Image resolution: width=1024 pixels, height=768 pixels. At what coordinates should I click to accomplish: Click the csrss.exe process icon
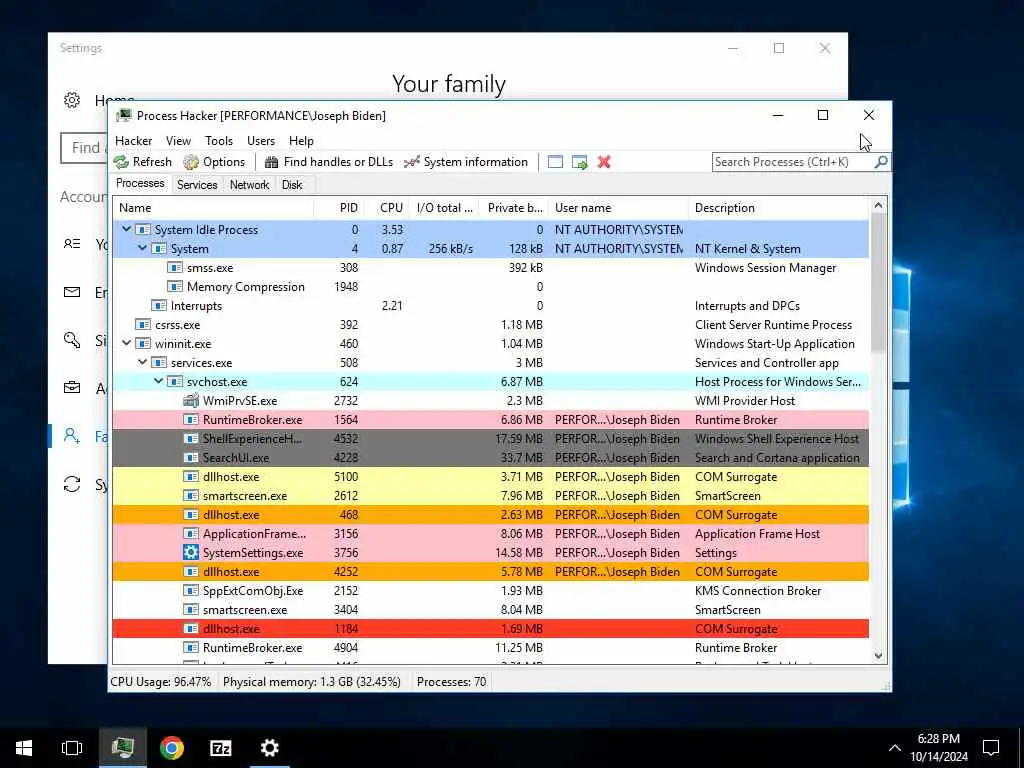pyautogui.click(x=142, y=325)
